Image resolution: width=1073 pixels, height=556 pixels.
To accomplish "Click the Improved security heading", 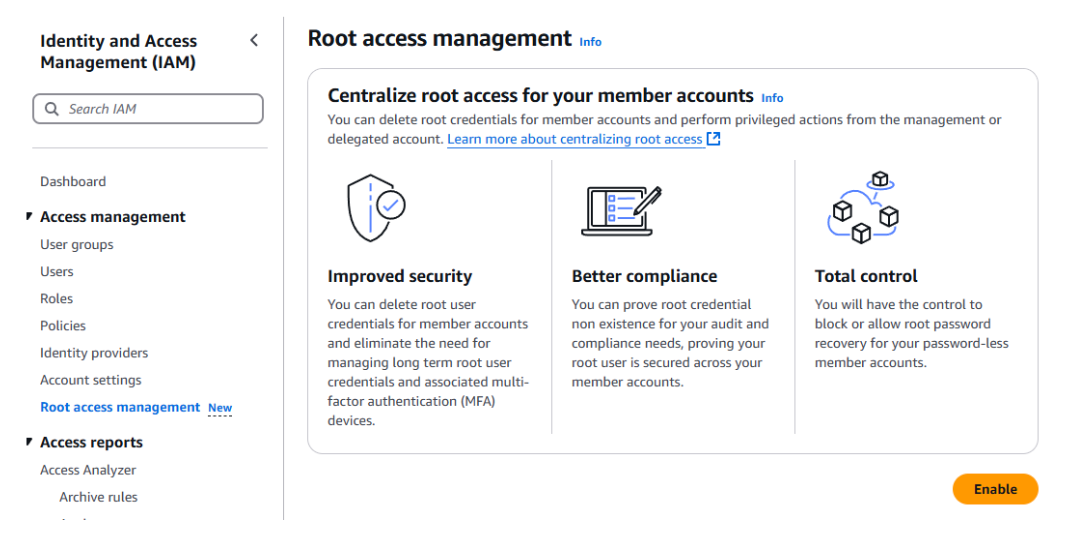I will pyautogui.click(x=400, y=276).
